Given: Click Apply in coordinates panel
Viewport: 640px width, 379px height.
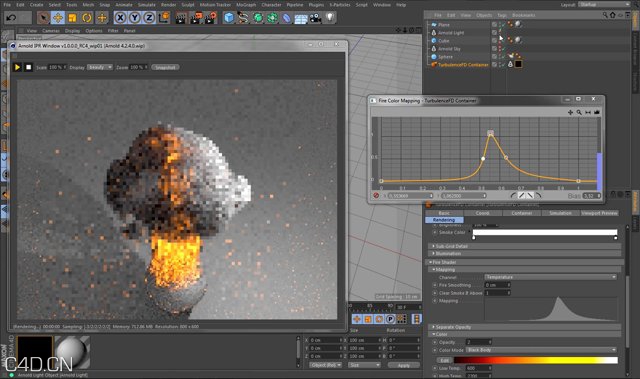Looking at the screenshot, I should [404, 365].
